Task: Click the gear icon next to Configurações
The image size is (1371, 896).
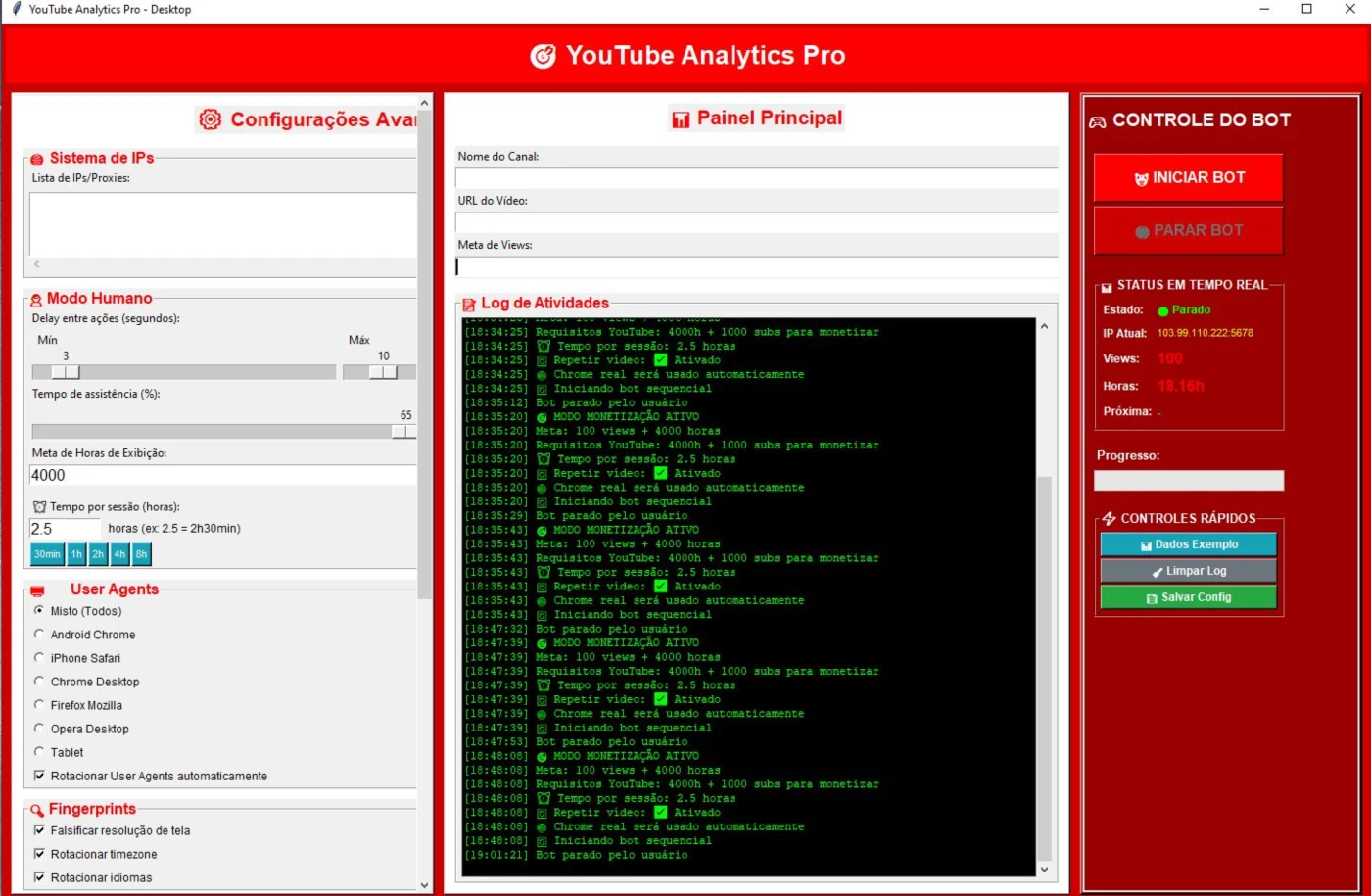Action: [210, 119]
